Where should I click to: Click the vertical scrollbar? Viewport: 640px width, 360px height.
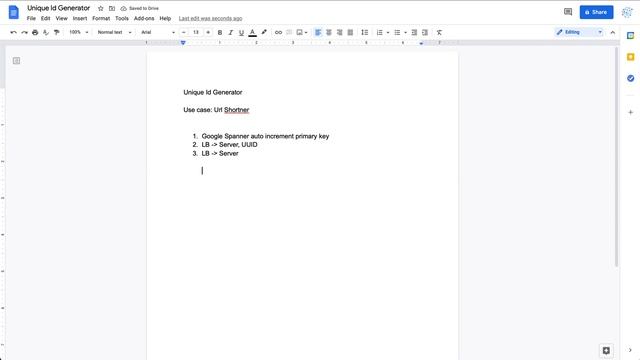(616, 157)
